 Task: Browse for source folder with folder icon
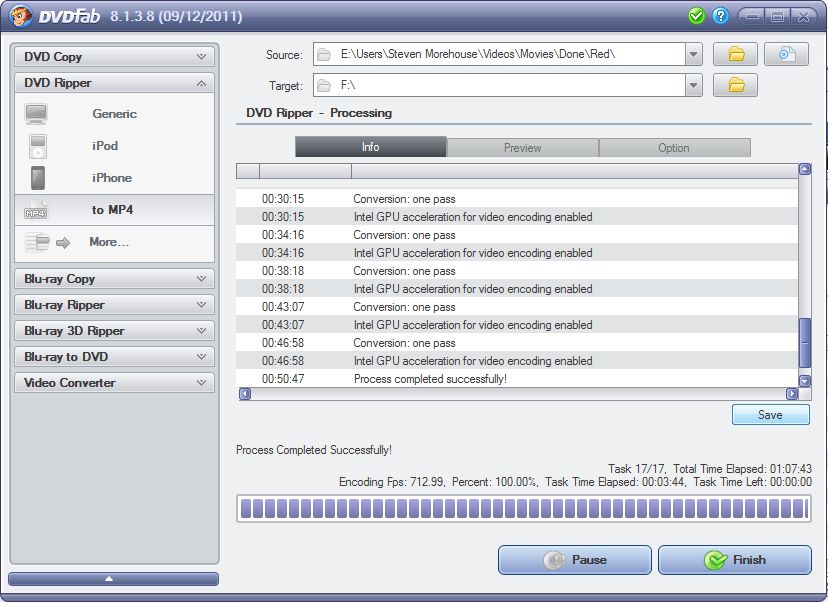(735, 54)
